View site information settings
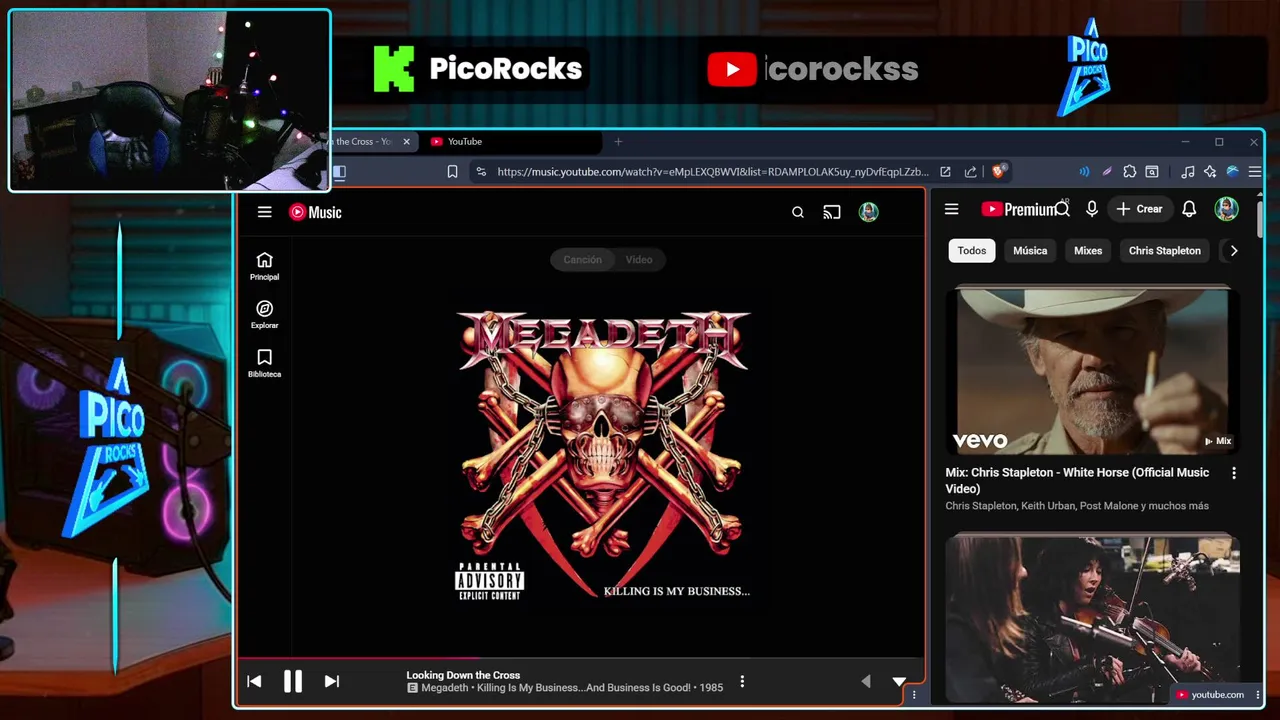1280x720 pixels. pos(481,172)
